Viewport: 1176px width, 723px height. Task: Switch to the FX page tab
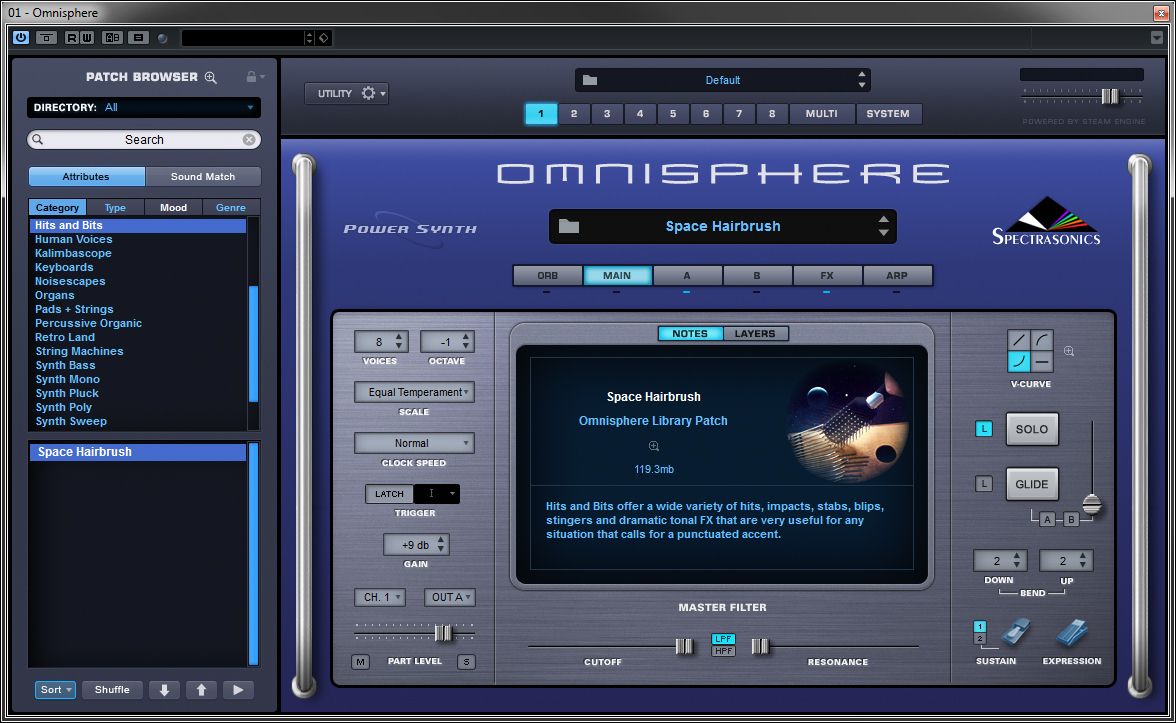826,275
